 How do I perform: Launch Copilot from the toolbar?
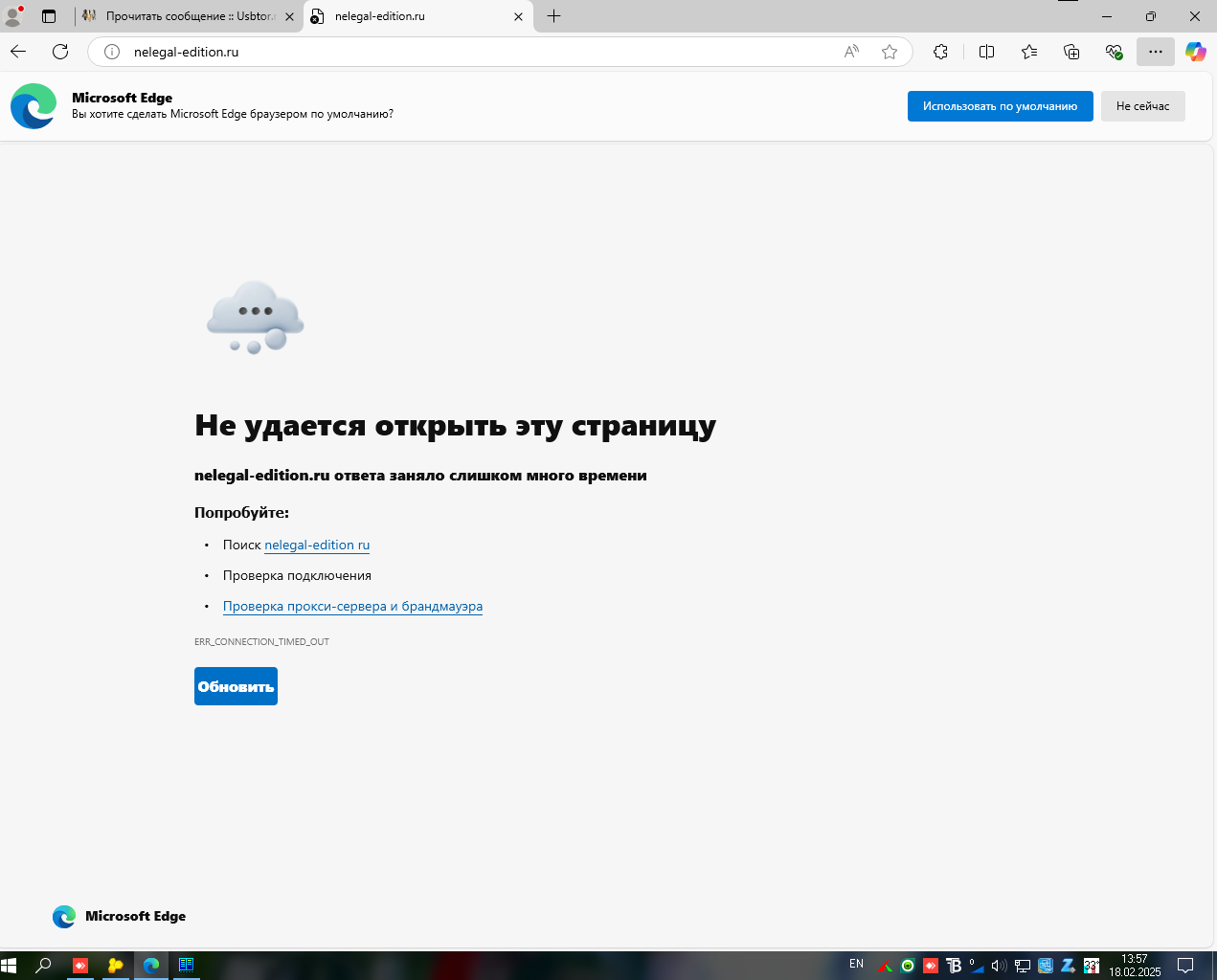[x=1195, y=52]
